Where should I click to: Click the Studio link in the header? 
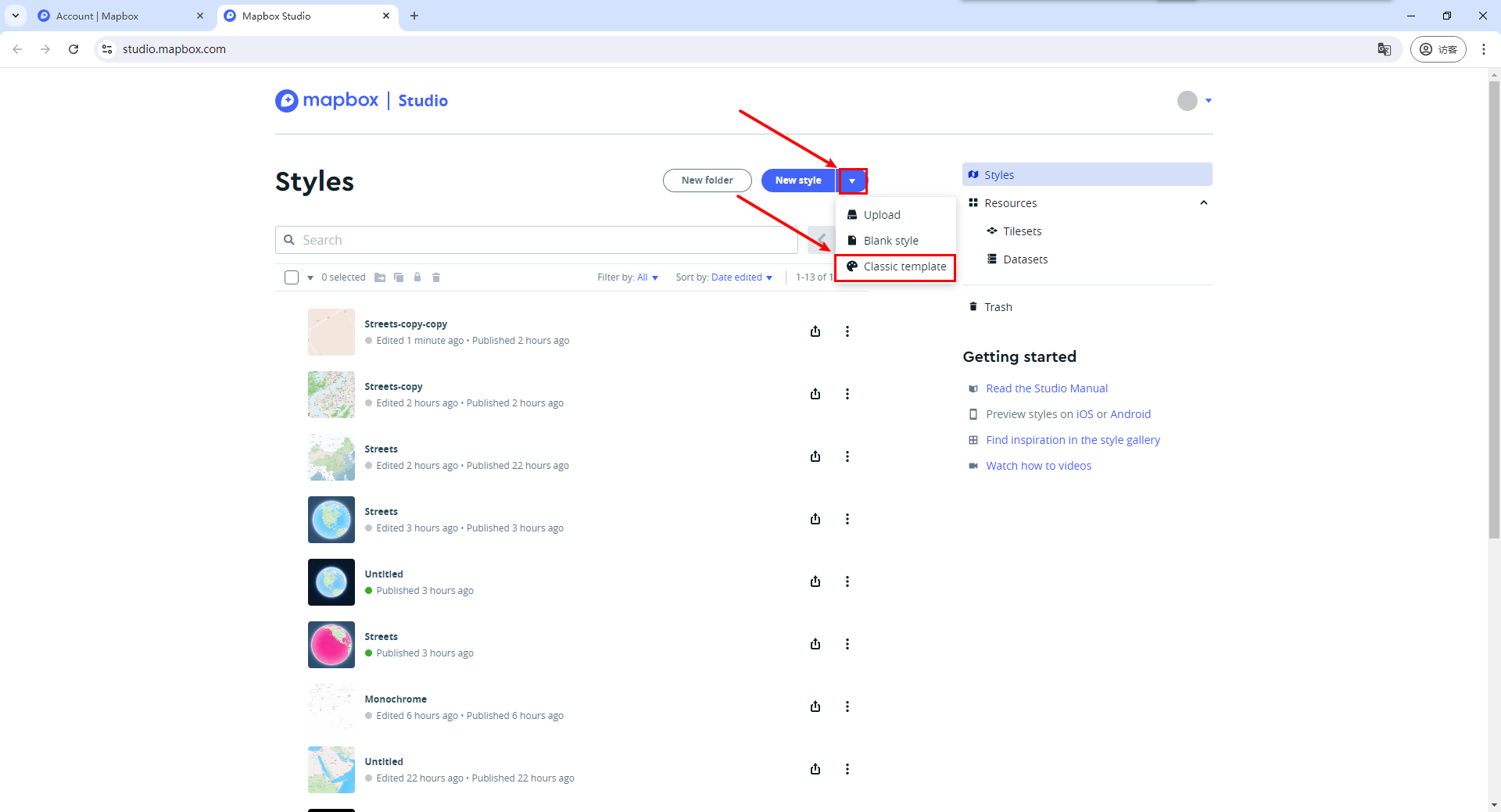click(423, 101)
